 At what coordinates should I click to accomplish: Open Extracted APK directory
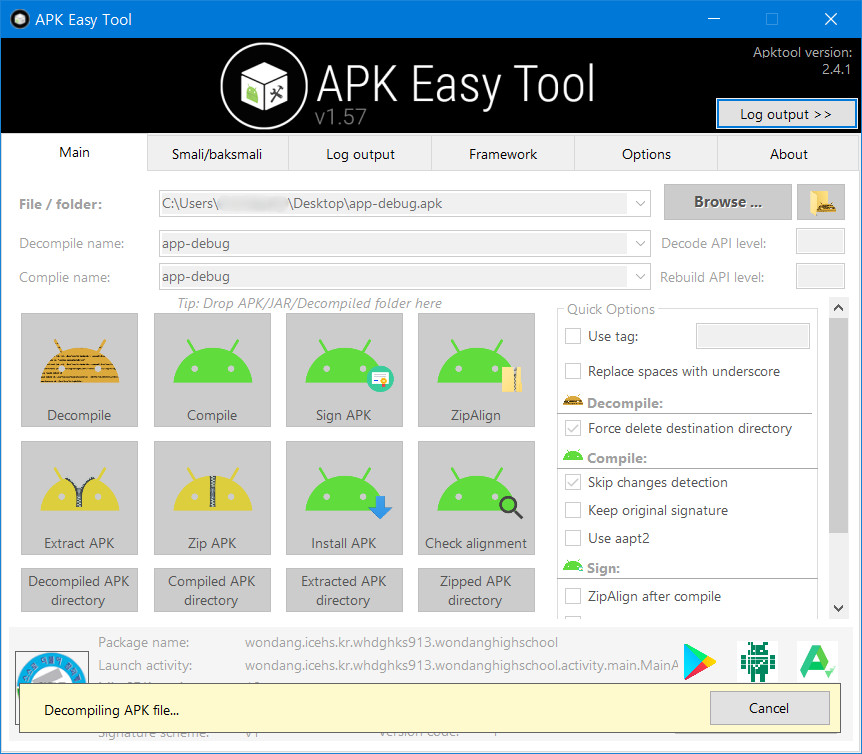pyautogui.click(x=344, y=590)
